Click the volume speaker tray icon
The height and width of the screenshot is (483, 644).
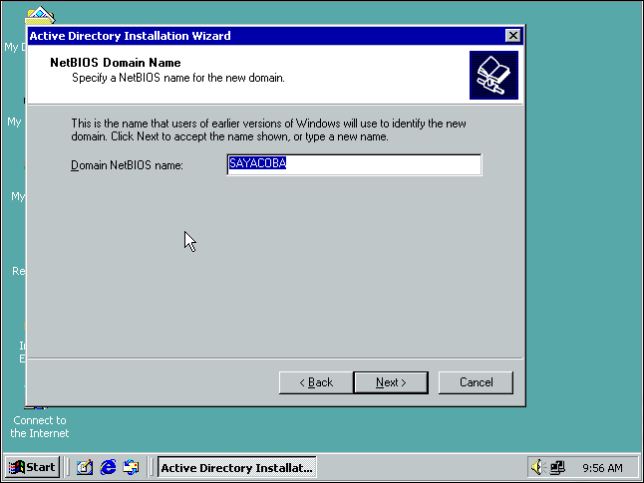(536, 467)
